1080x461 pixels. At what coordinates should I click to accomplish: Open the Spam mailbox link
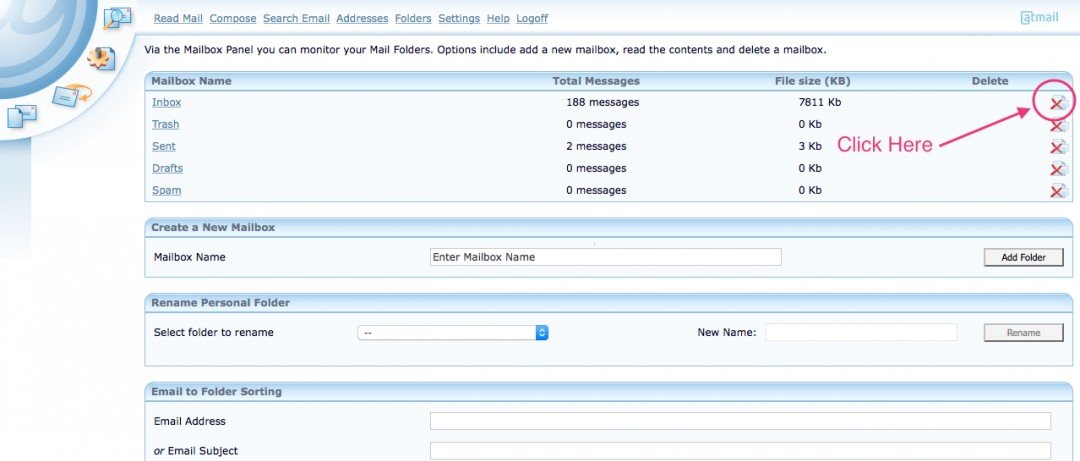pos(167,190)
